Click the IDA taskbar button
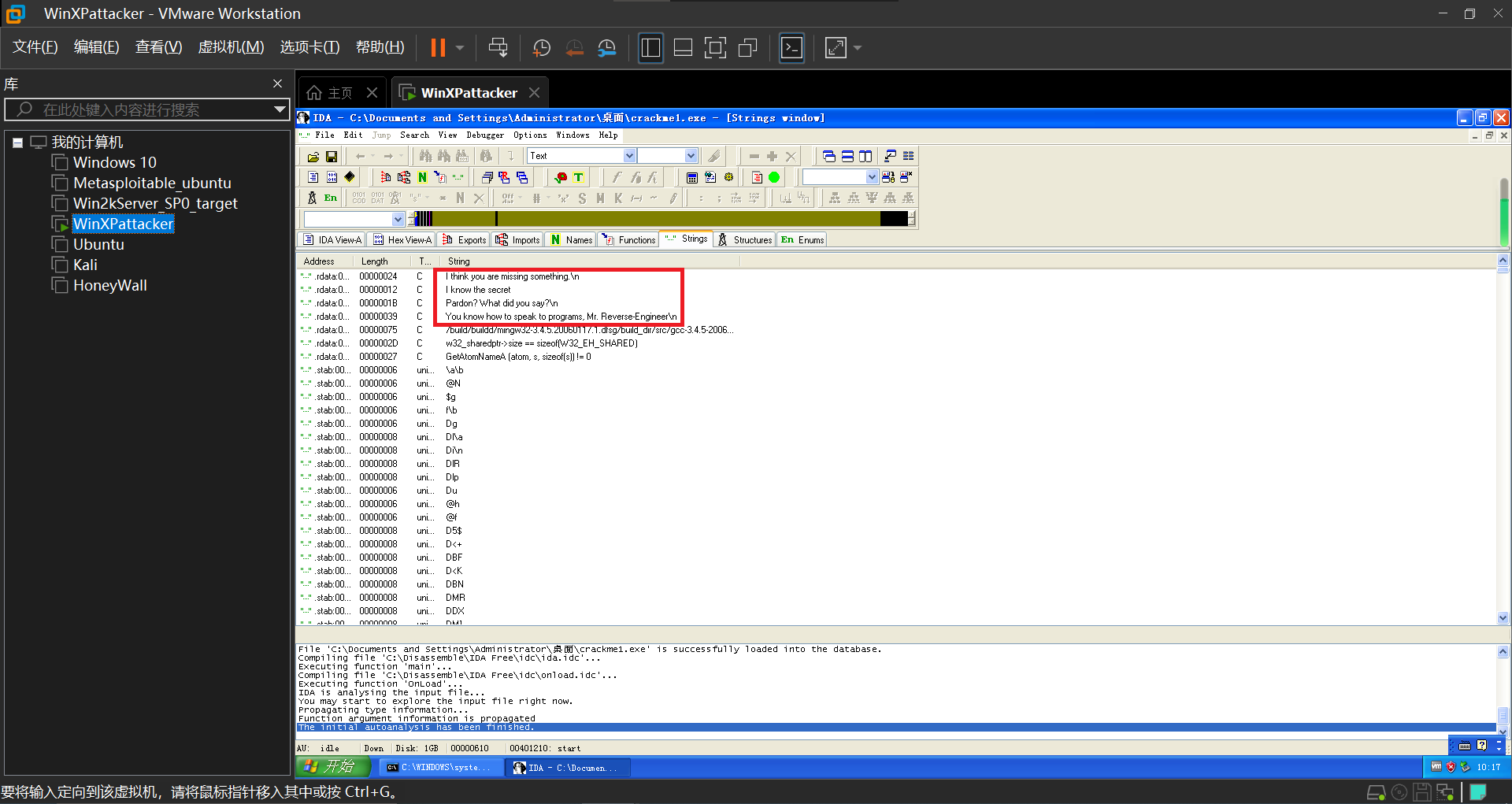The image size is (1512, 804). coord(567,768)
